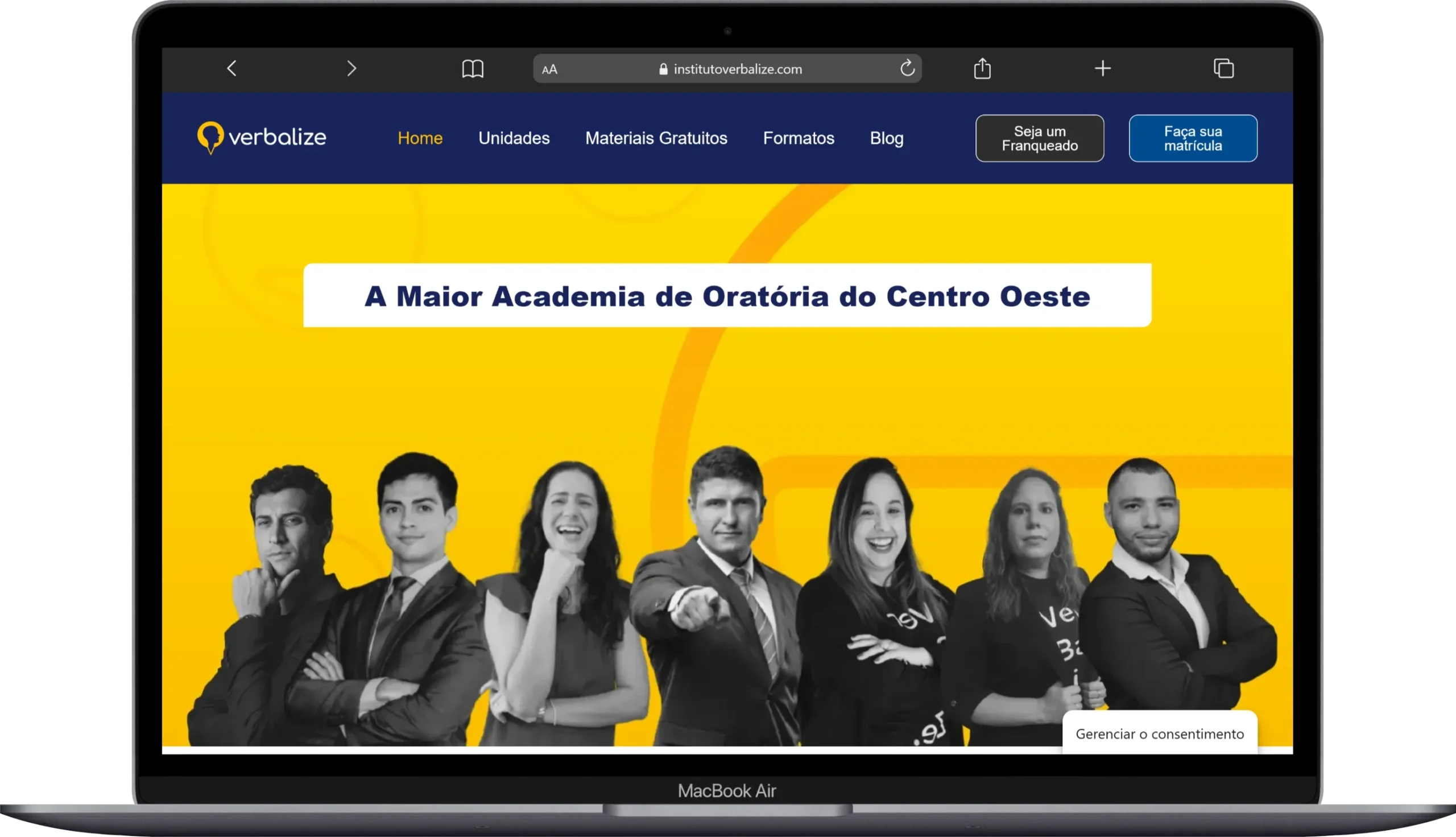Click the A Maior Academia de Oratória banner

[x=727, y=295]
